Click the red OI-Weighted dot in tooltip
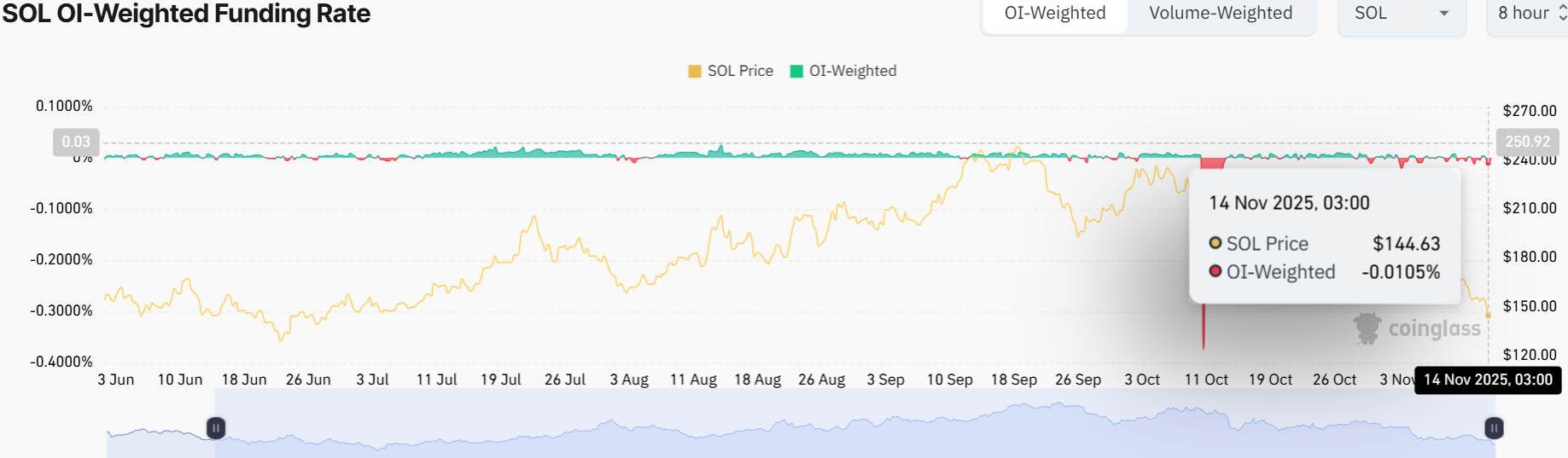This screenshot has width=1568, height=458. (x=1215, y=271)
